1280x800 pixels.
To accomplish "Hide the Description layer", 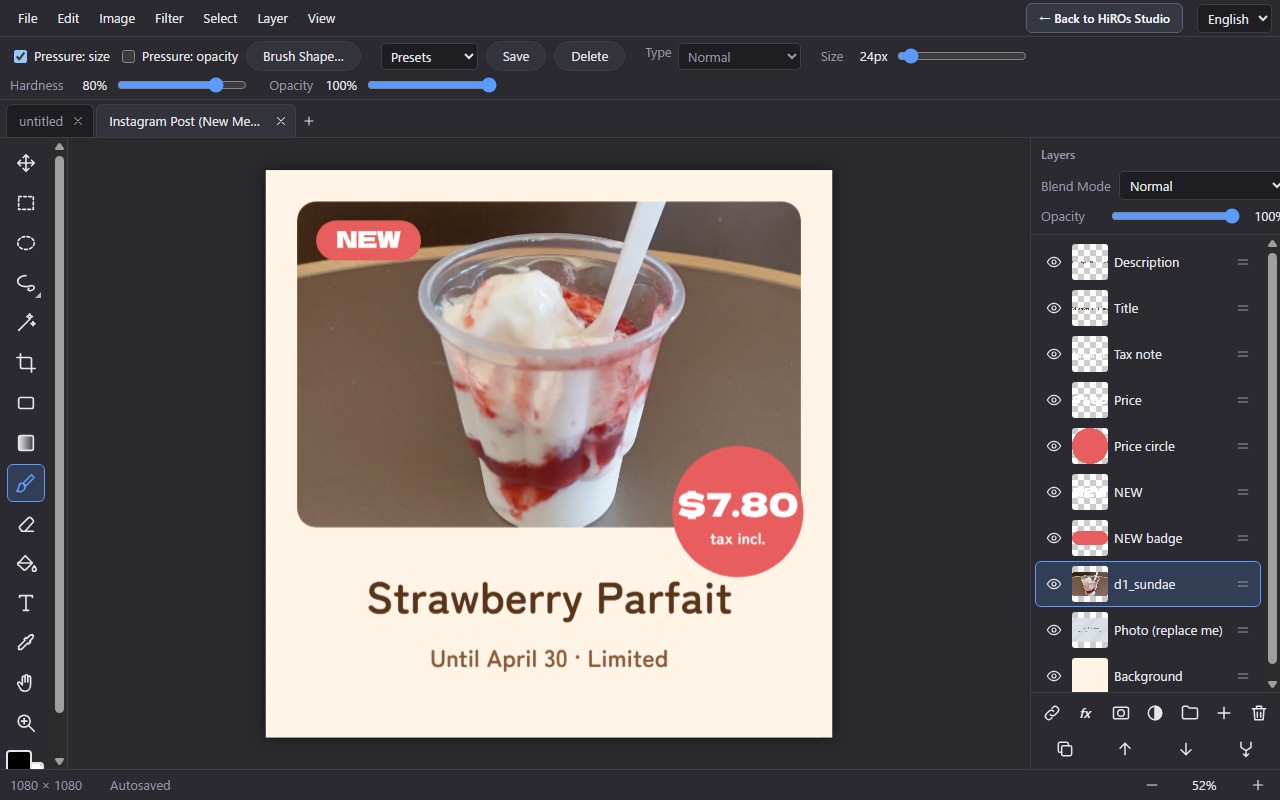I will coord(1053,262).
